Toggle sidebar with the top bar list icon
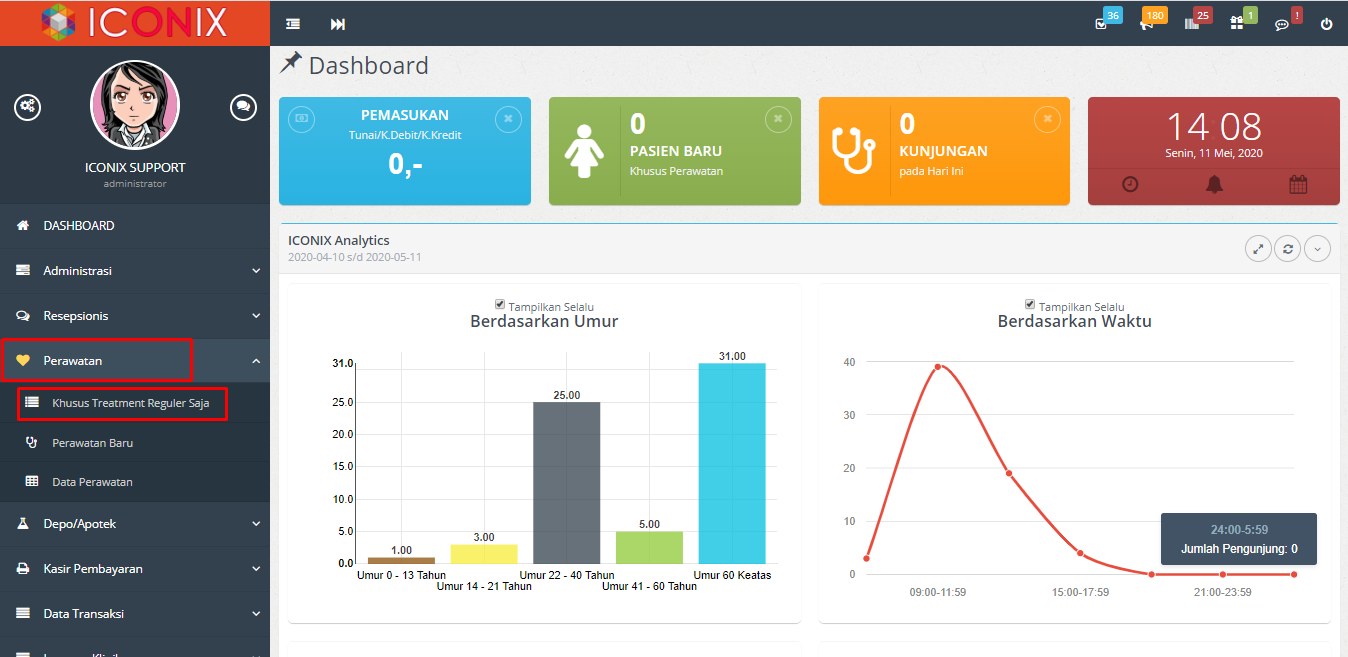This screenshot has height=657, width=1348. tap(293, 24)
